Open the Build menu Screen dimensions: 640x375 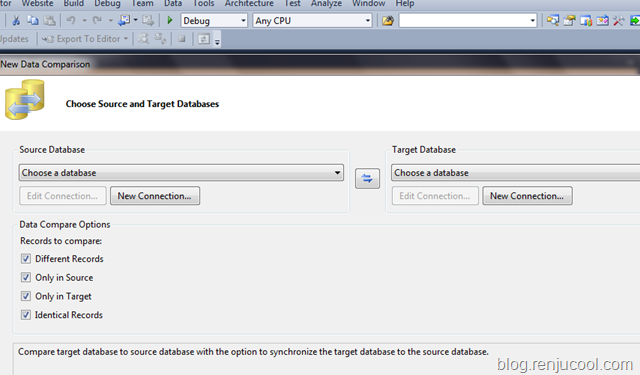(x=73, y=4)
